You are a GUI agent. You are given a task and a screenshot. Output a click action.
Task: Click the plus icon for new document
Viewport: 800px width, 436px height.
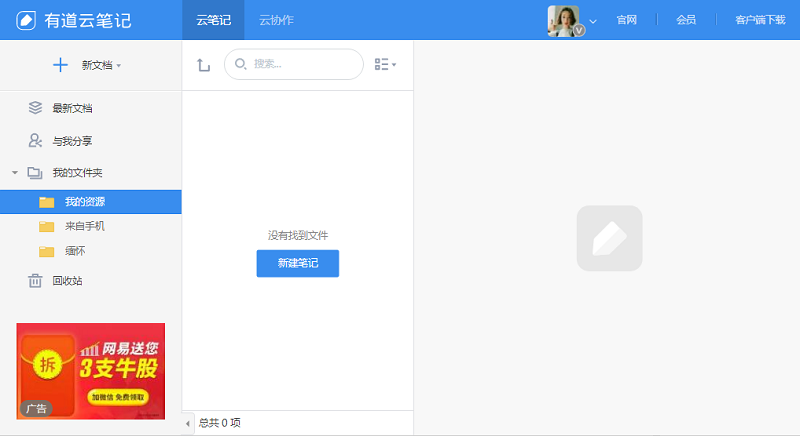coord(60,65)
